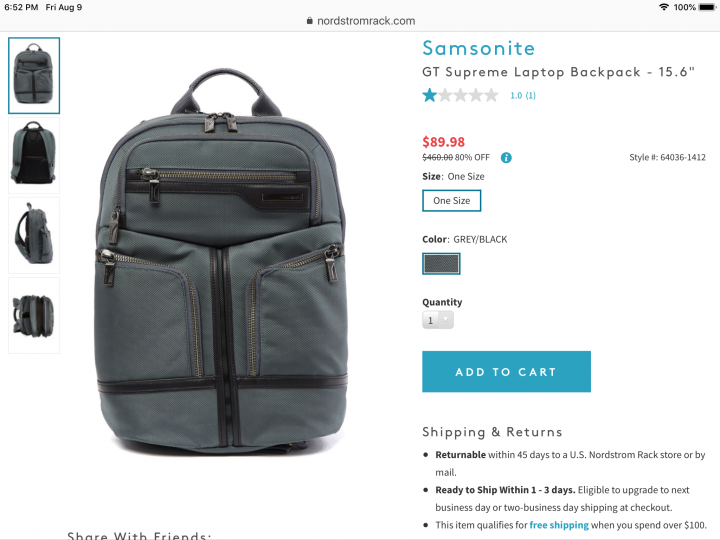
Task: Select the back view backpack thumbnail
Action: point(34,155)
